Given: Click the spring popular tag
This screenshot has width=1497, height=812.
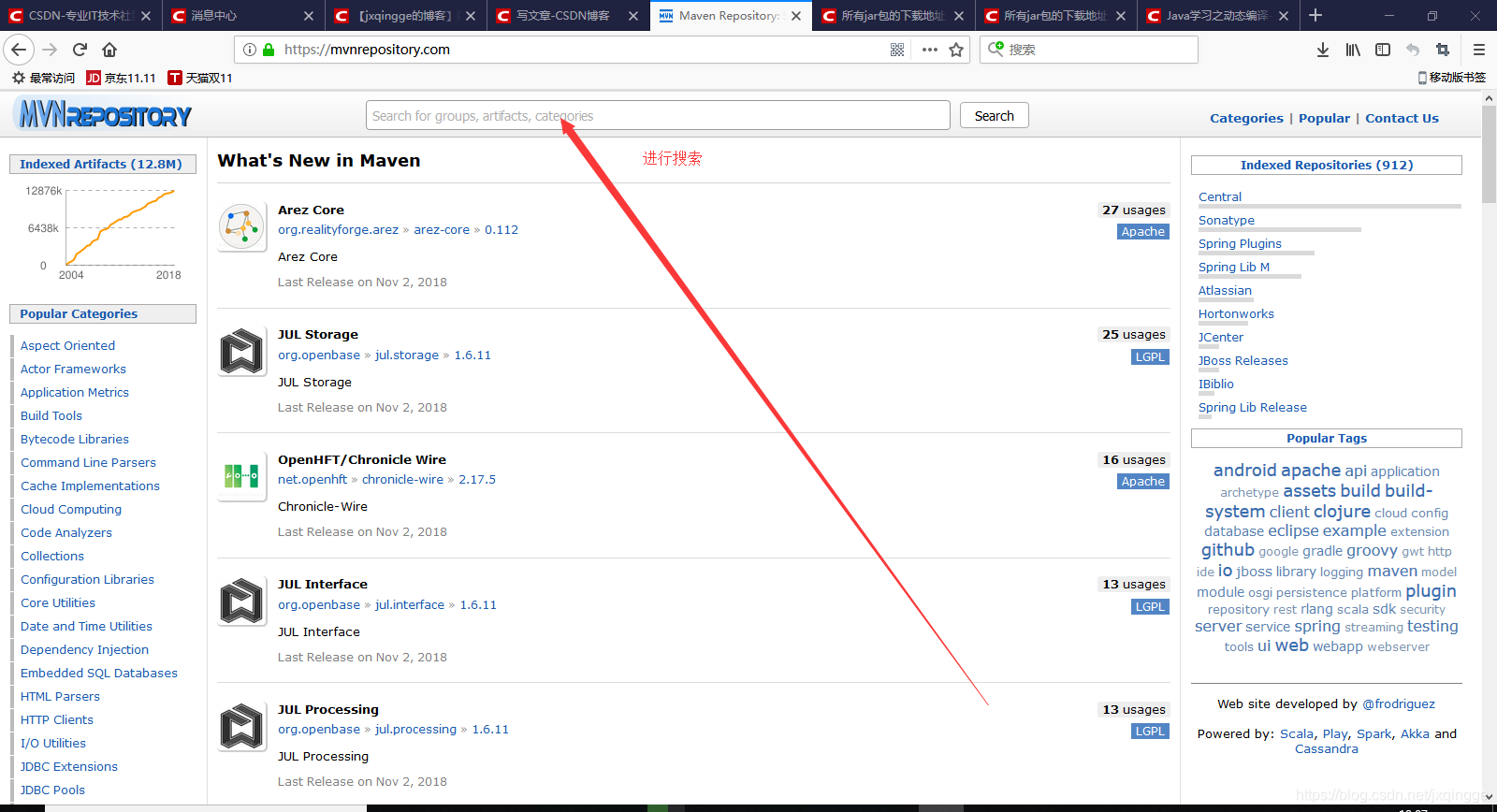Looking at the screenshot, I should coord(1317,626).
